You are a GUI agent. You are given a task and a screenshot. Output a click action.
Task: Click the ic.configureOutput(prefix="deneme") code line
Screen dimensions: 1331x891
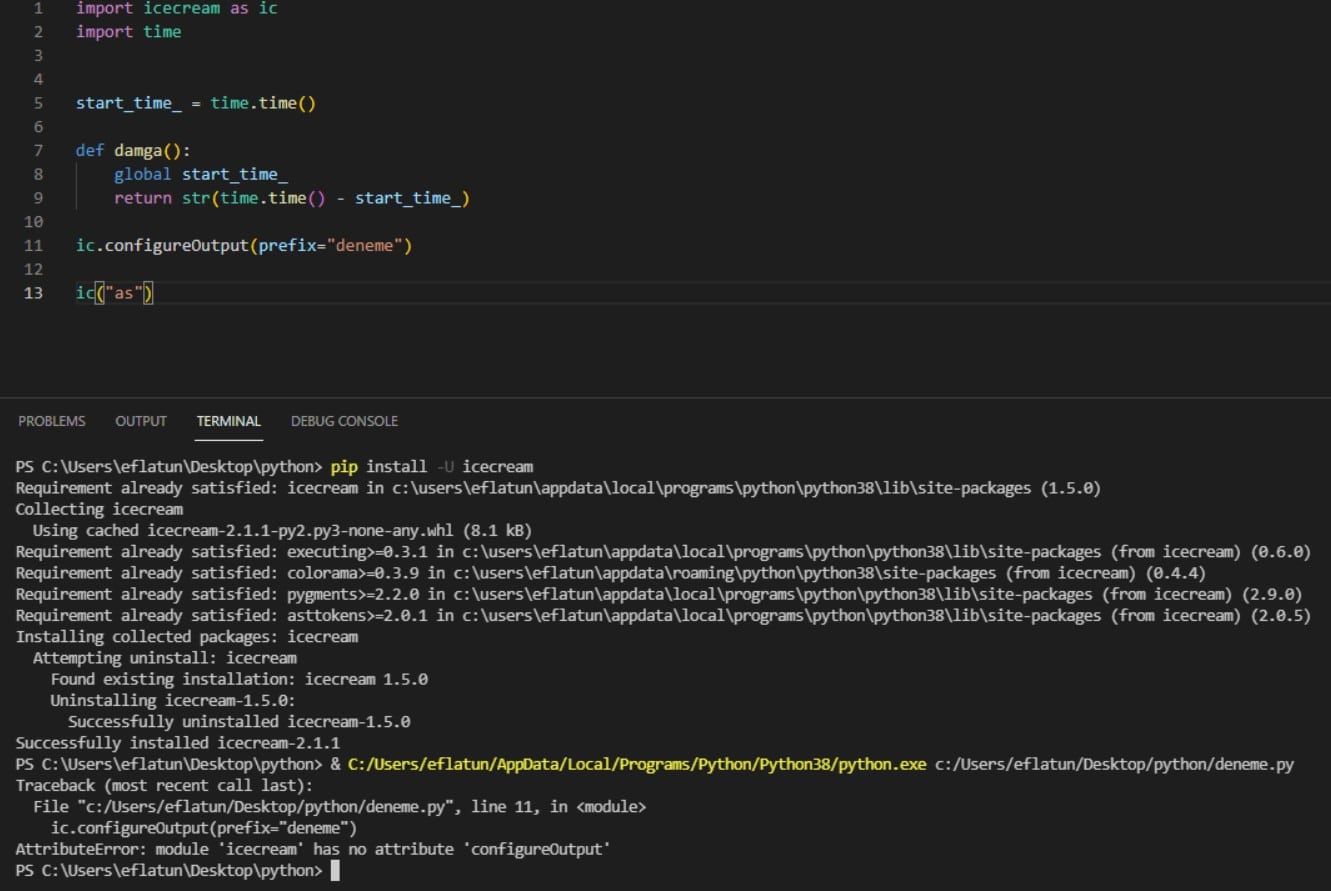point(244,246)
